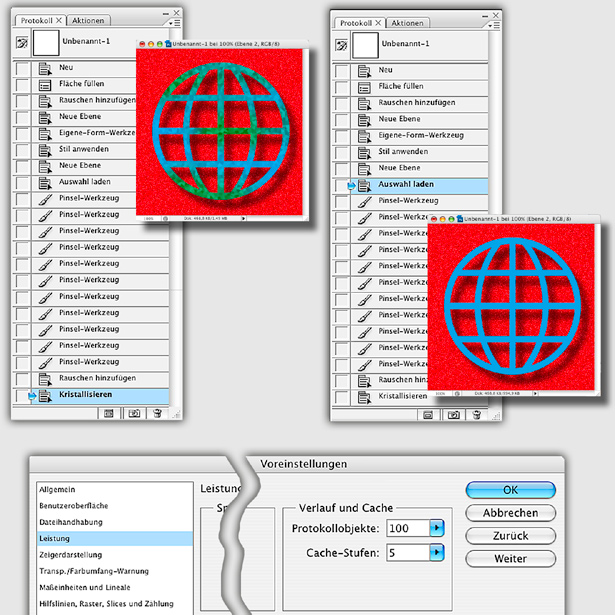The height and width of the screenshot is (615, 615).
Task: Click the Zurück button
Action: pyautogui.click(x=511, y=536)
